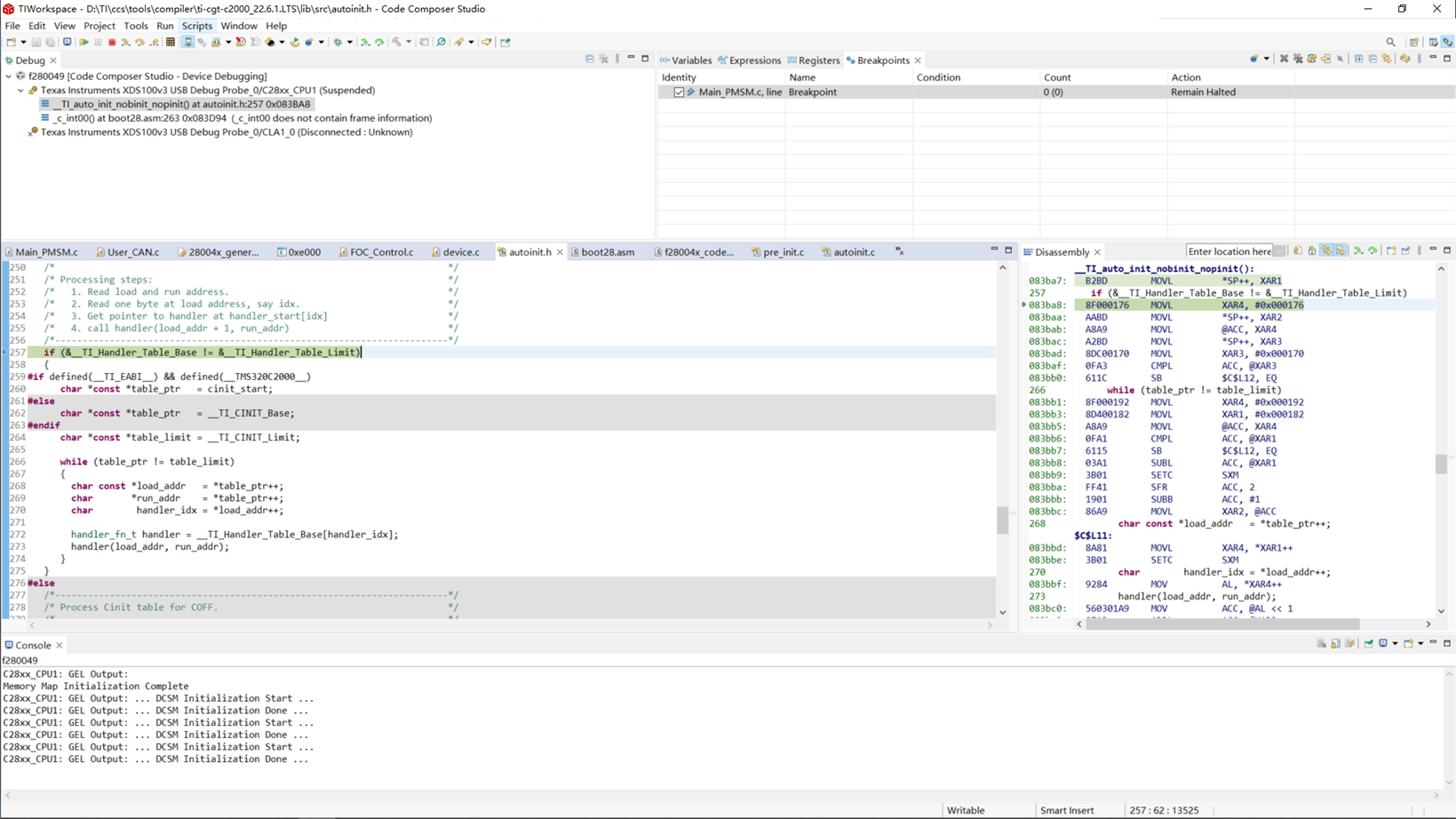
Task: Uncheck the Main_PMSM.c breakpoint checkbox
Action: pyautogui.click(x=679, y=92)
